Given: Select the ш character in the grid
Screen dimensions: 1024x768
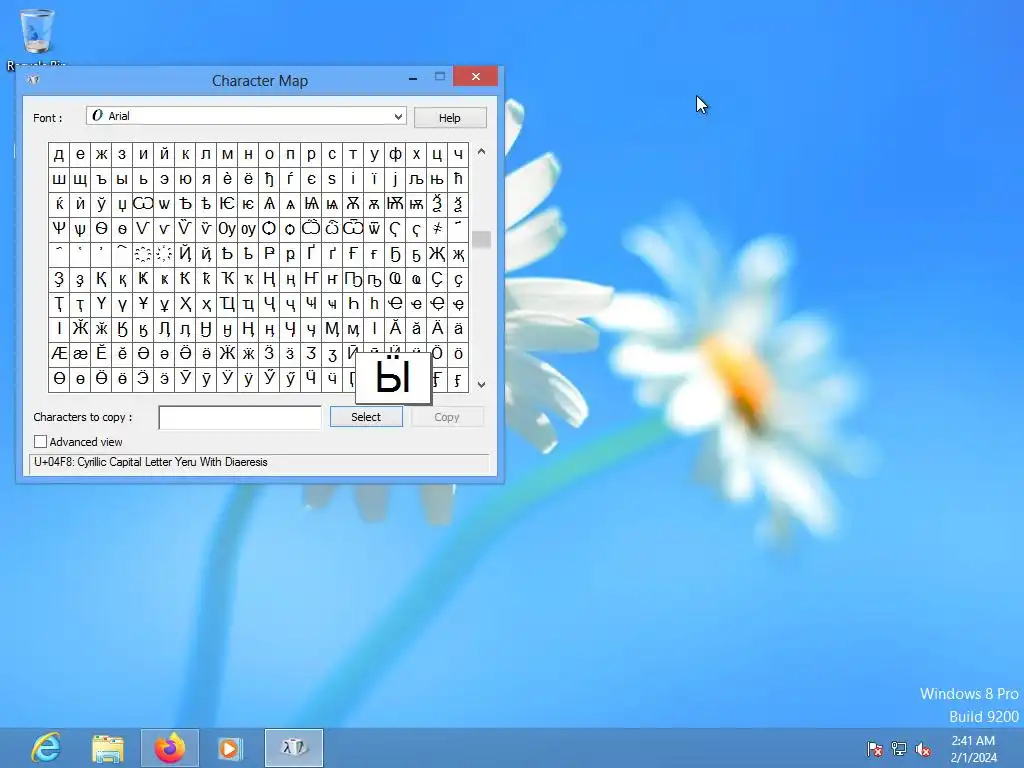Looking at the screenshot, I should point(59,179).
